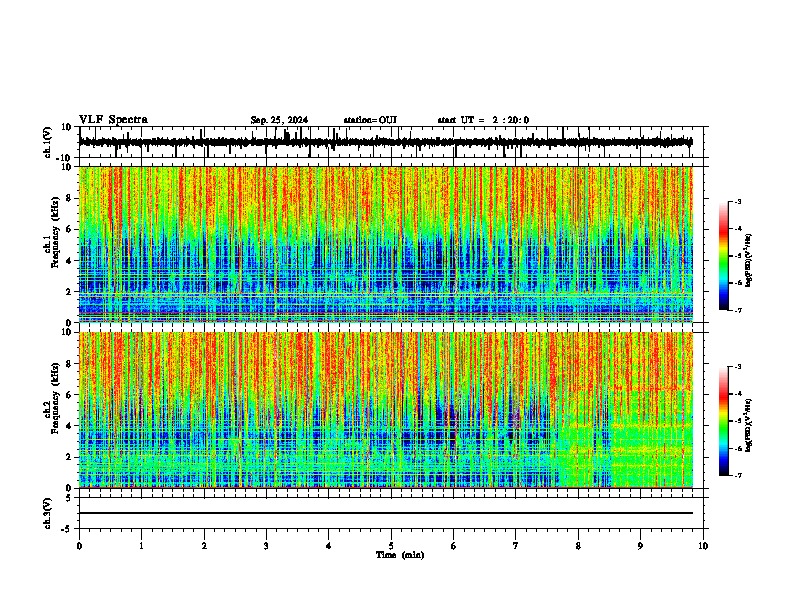Click the time axis tick label "7"
792x612 pixels.
tap(516, 546)
